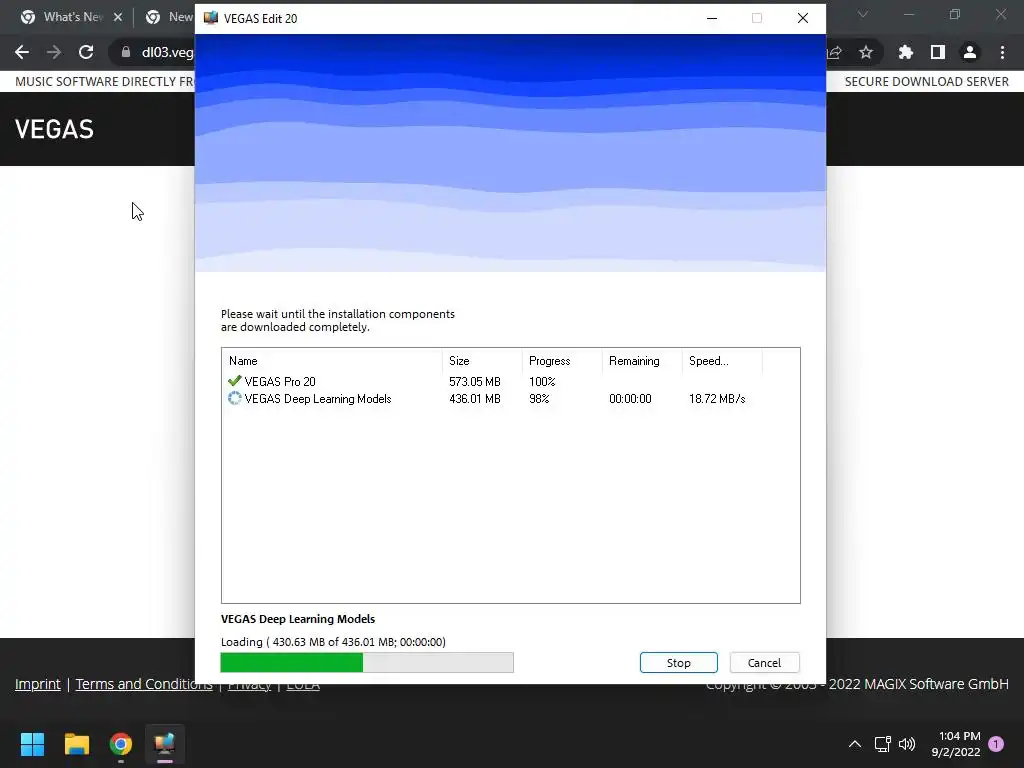Click the VEGAS installer taskbar icon
Viewport: 1024px width, 768px height.
165,744
